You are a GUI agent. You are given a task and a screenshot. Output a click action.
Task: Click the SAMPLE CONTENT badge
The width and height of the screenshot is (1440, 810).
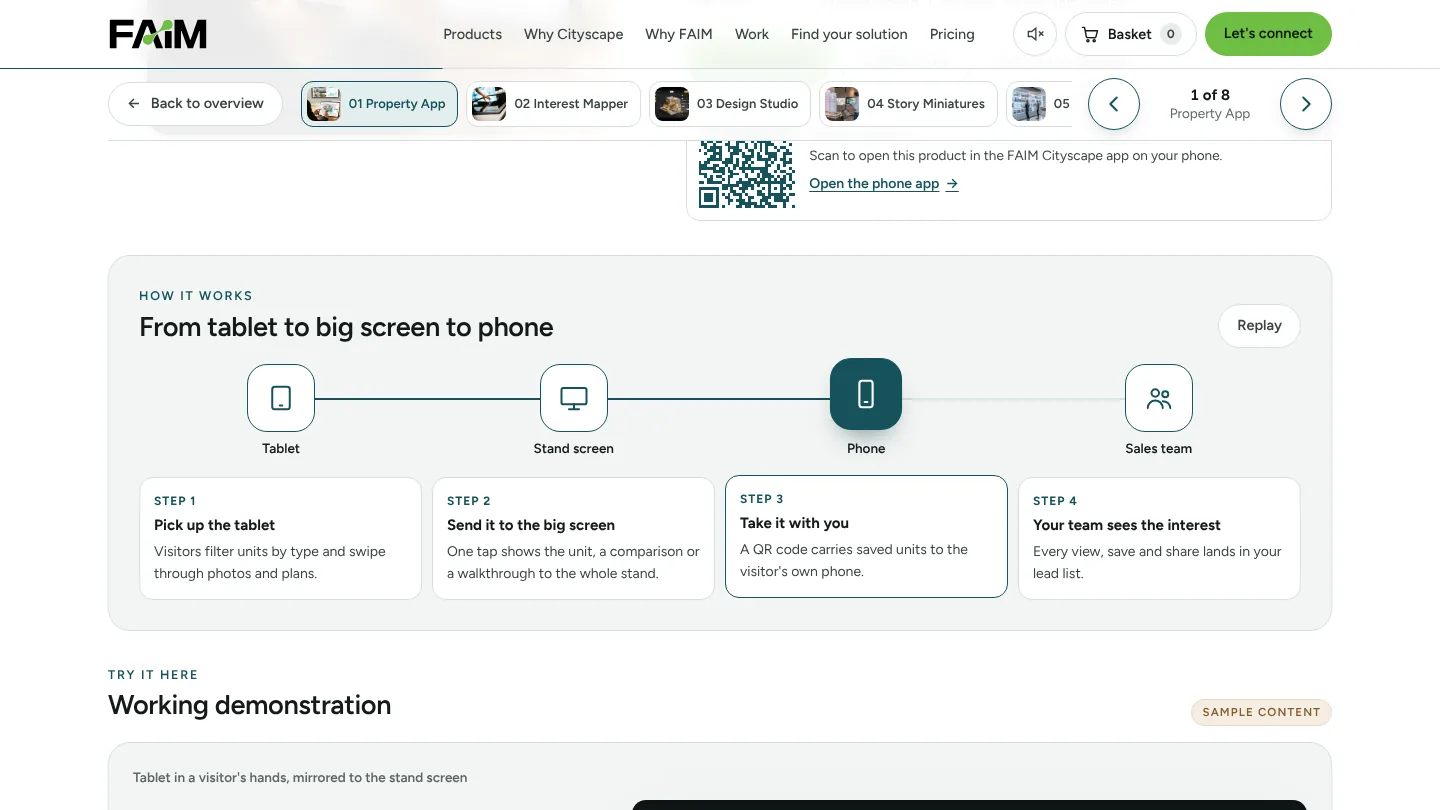1261,712
